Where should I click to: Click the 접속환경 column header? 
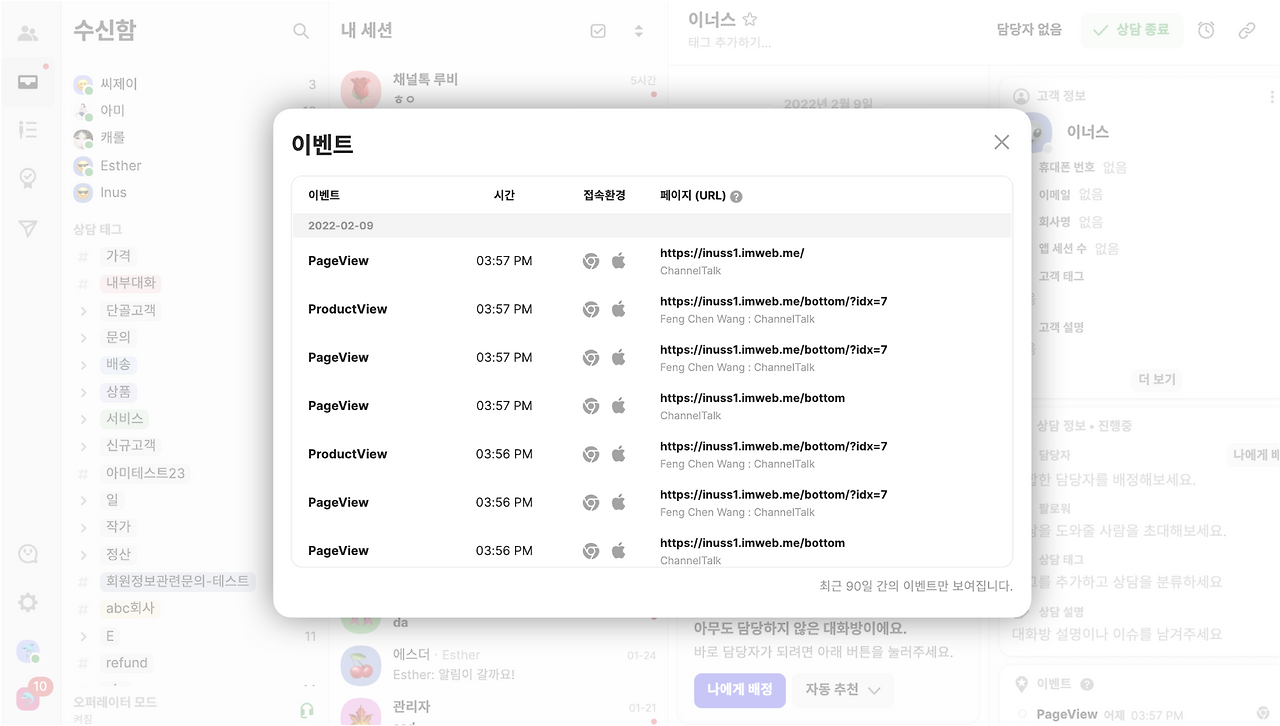pos(604,196)
